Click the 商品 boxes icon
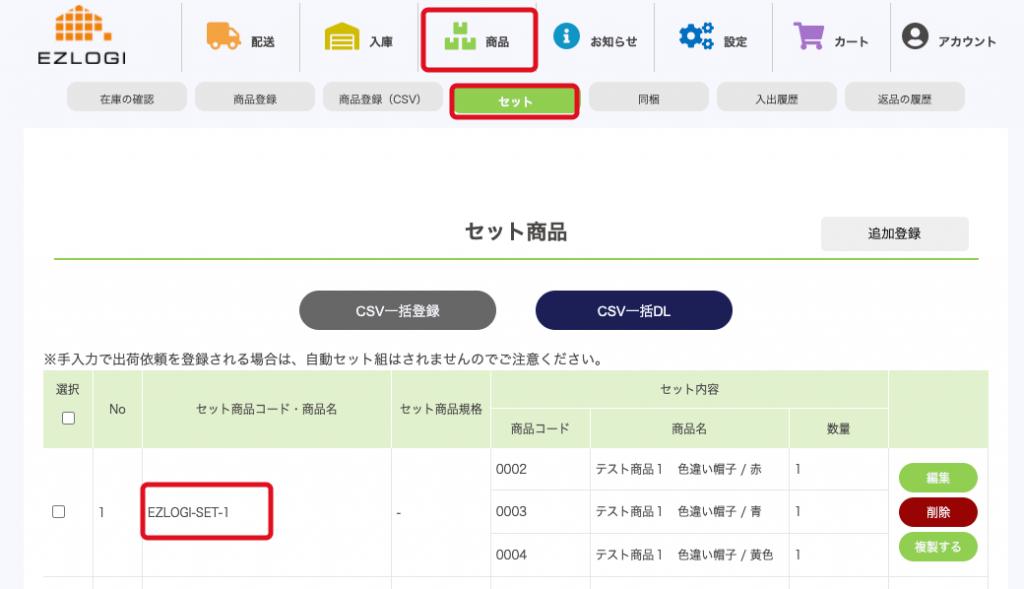The height and width of the screenshot is (589, 1024). [460, 39]
